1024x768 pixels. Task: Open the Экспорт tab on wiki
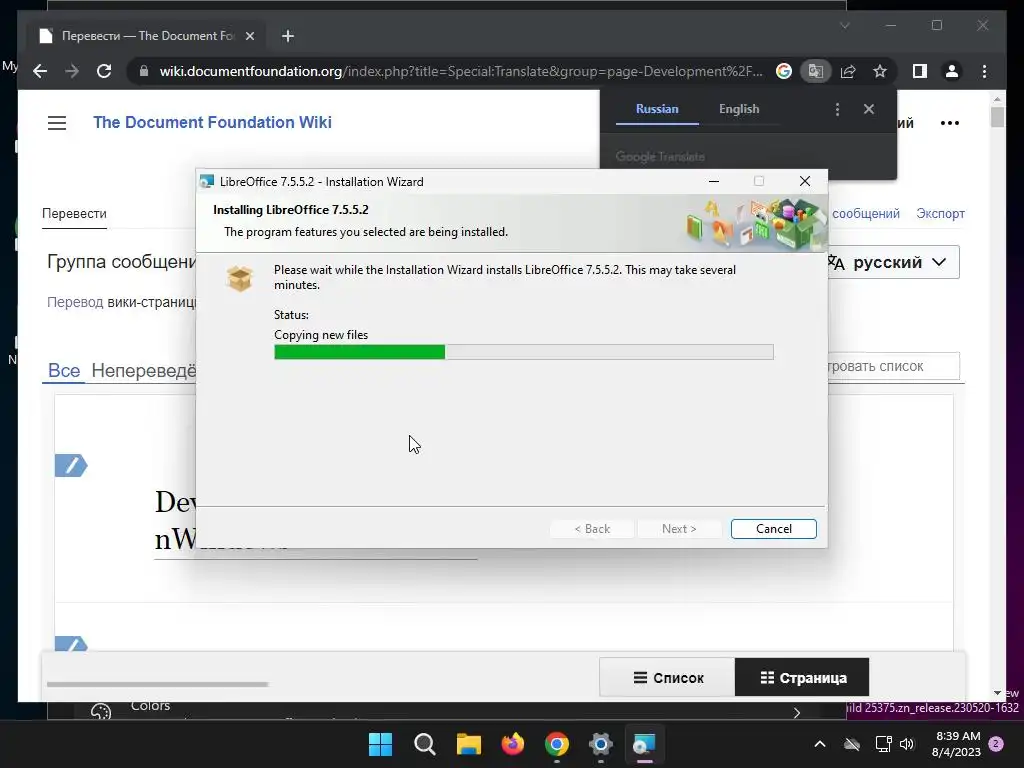[940, 214]
